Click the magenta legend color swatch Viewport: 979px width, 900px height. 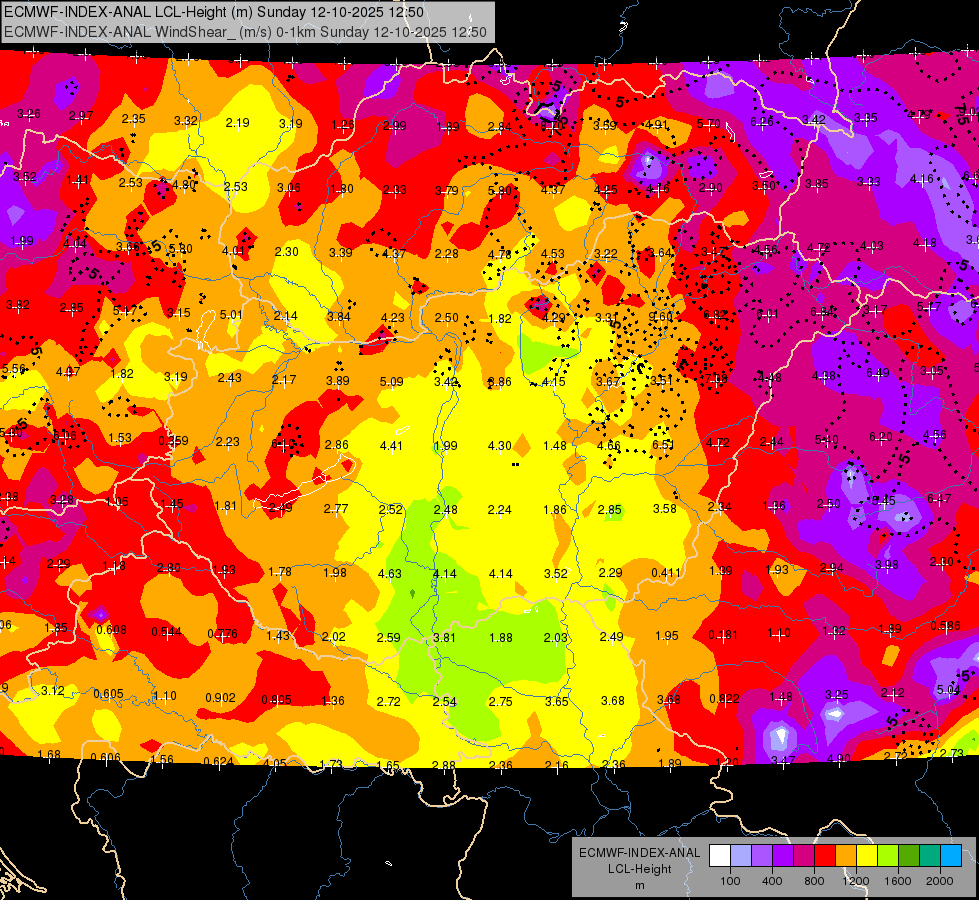click(x=803, y=855)
